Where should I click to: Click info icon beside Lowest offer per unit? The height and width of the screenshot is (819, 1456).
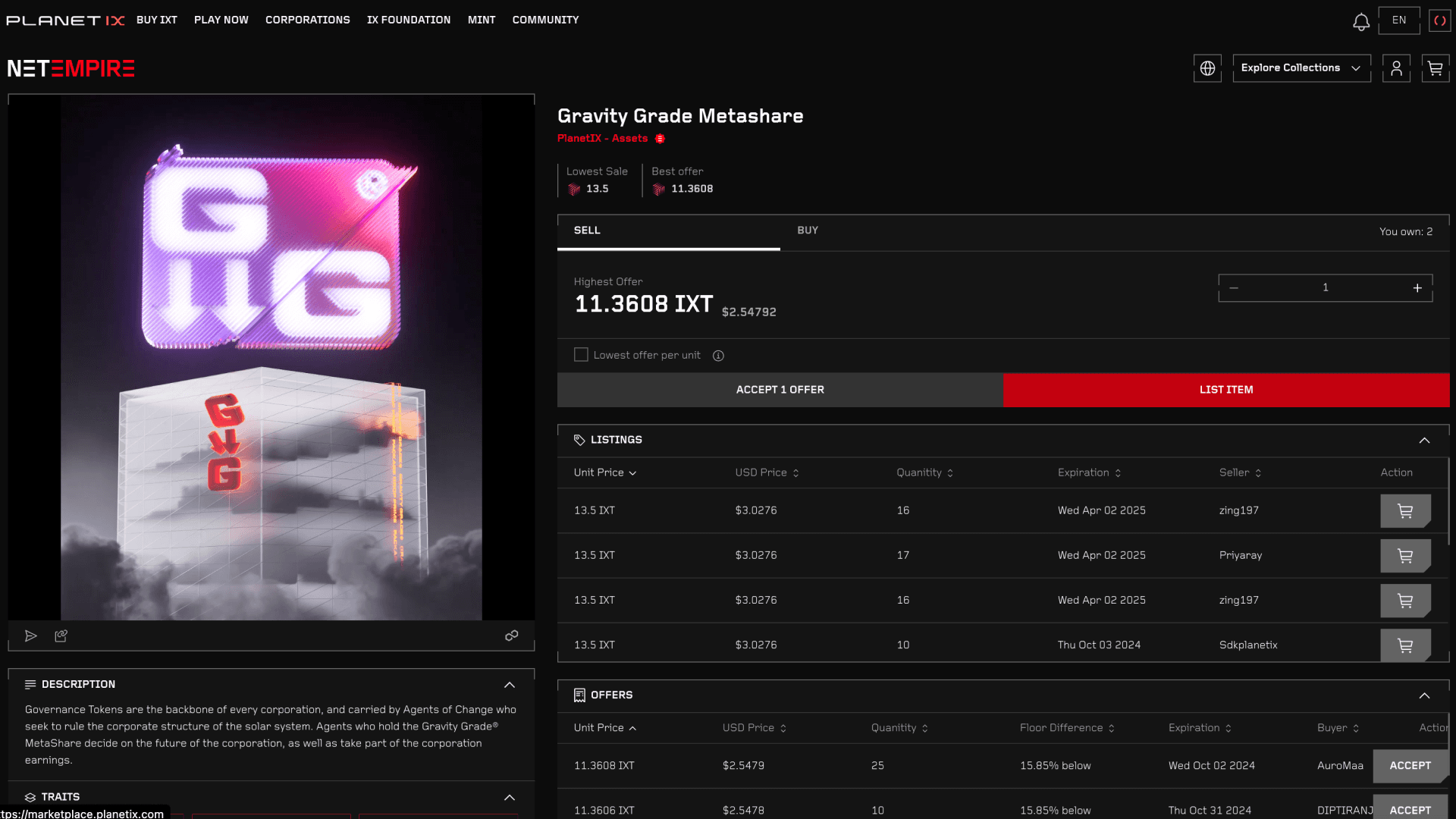(x=718, y=356)
